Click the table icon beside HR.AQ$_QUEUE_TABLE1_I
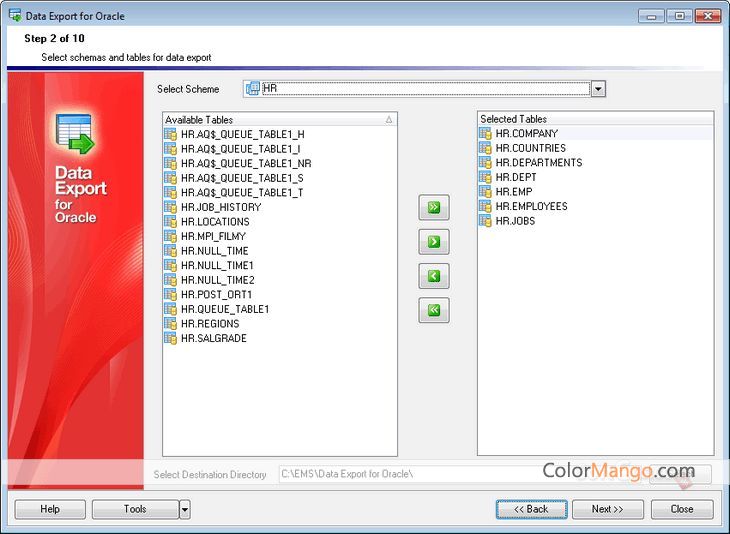Screen dimensions: 730x534 coord(170,149)
